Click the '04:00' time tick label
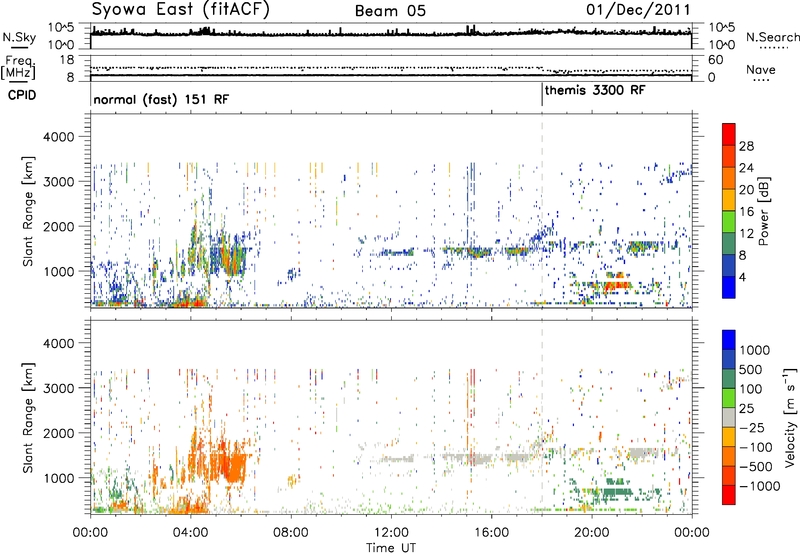Screen dimensions: 800x554 tap(191, 533)
